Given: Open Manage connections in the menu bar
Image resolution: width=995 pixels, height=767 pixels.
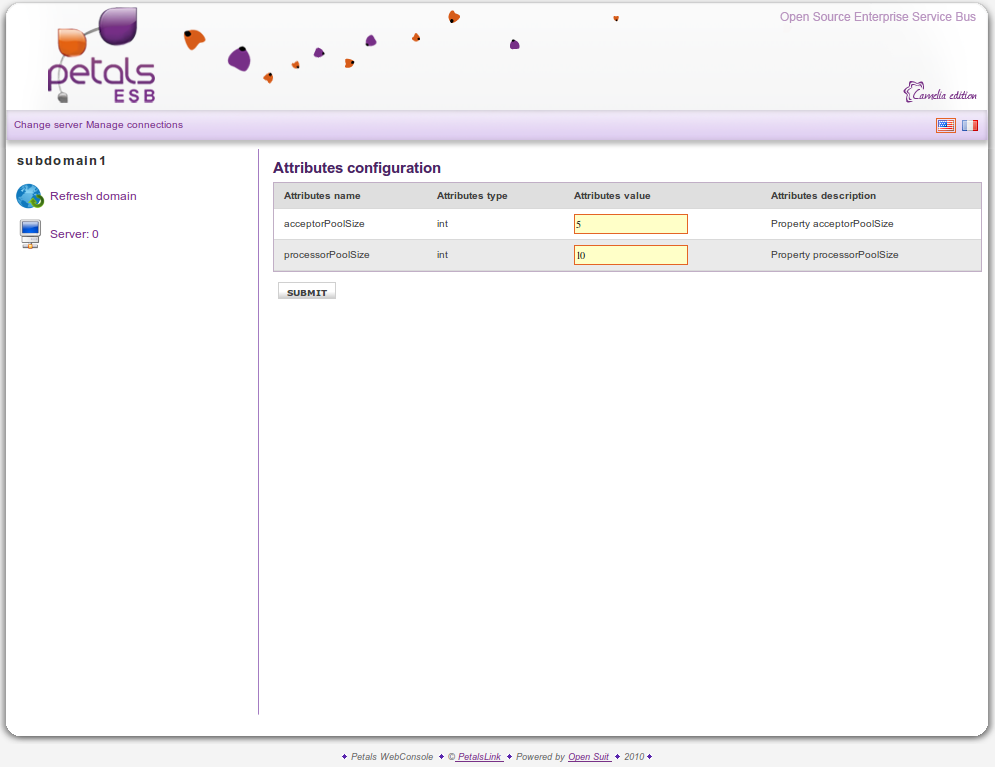Looking at the screenshot, I should point(135,125).
